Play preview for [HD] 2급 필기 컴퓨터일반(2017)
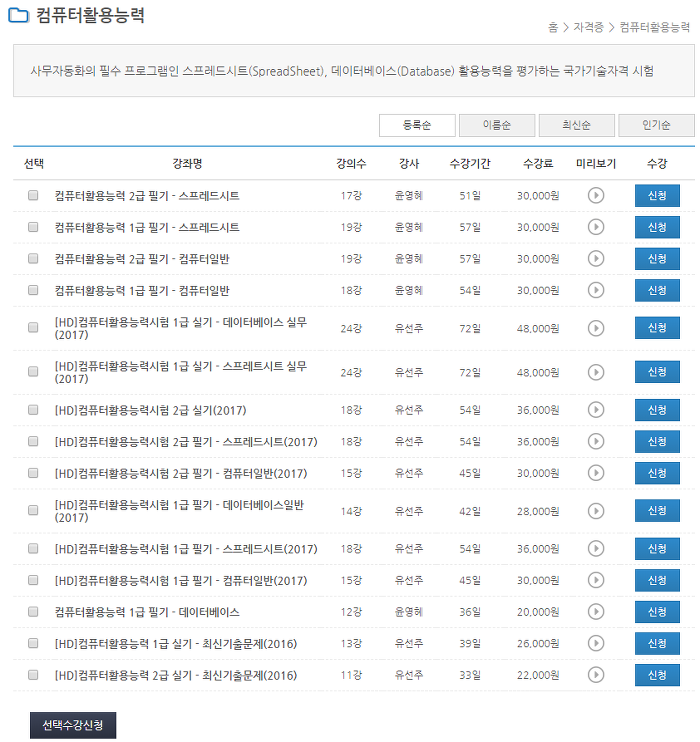This screenshot has height=742, width=700. coord(595,473)
